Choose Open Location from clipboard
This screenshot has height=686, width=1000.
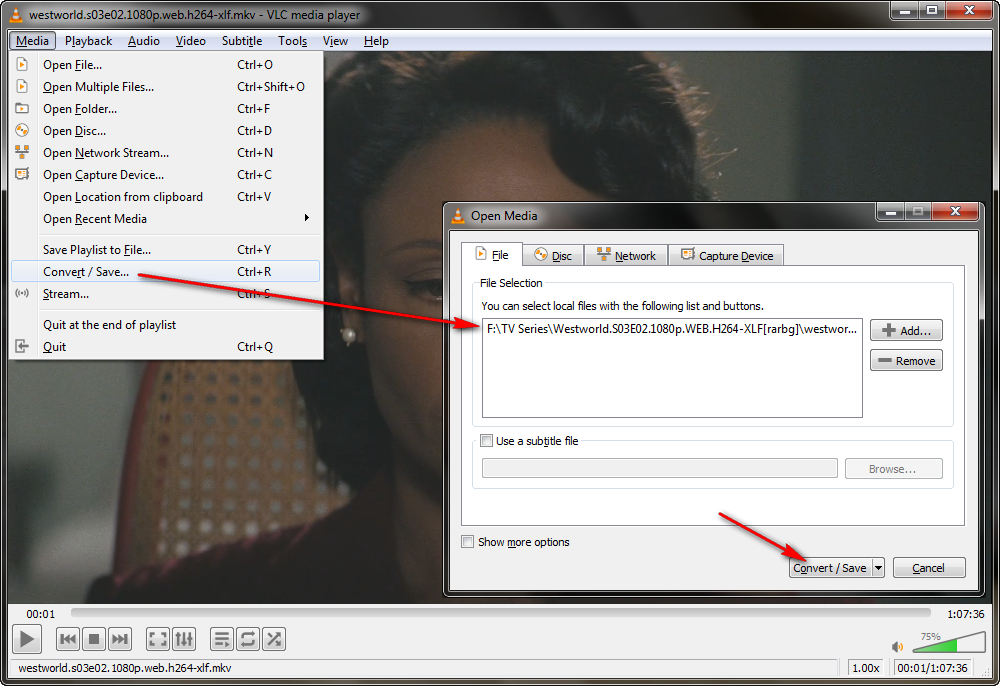(165, 197)
